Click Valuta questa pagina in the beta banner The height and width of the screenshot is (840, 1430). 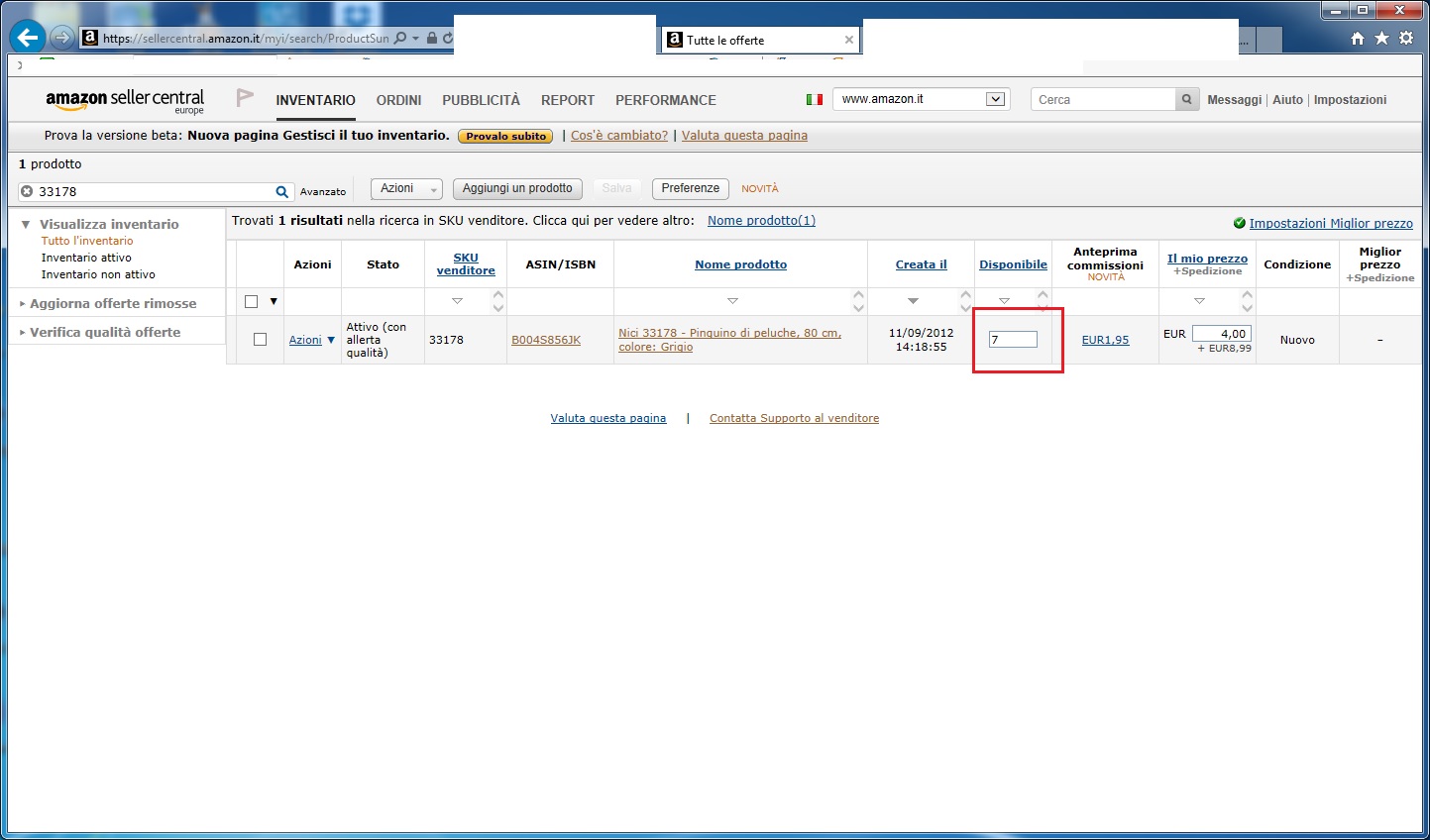pos(744,136)
